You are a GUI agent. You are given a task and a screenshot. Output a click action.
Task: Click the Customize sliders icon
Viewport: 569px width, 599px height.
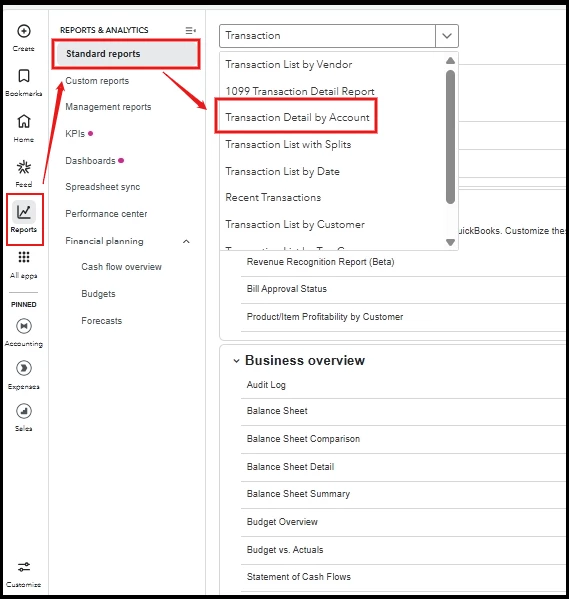24,567
